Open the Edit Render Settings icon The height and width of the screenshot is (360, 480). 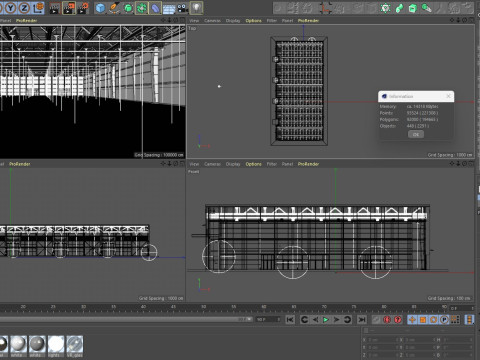point(83,8)
